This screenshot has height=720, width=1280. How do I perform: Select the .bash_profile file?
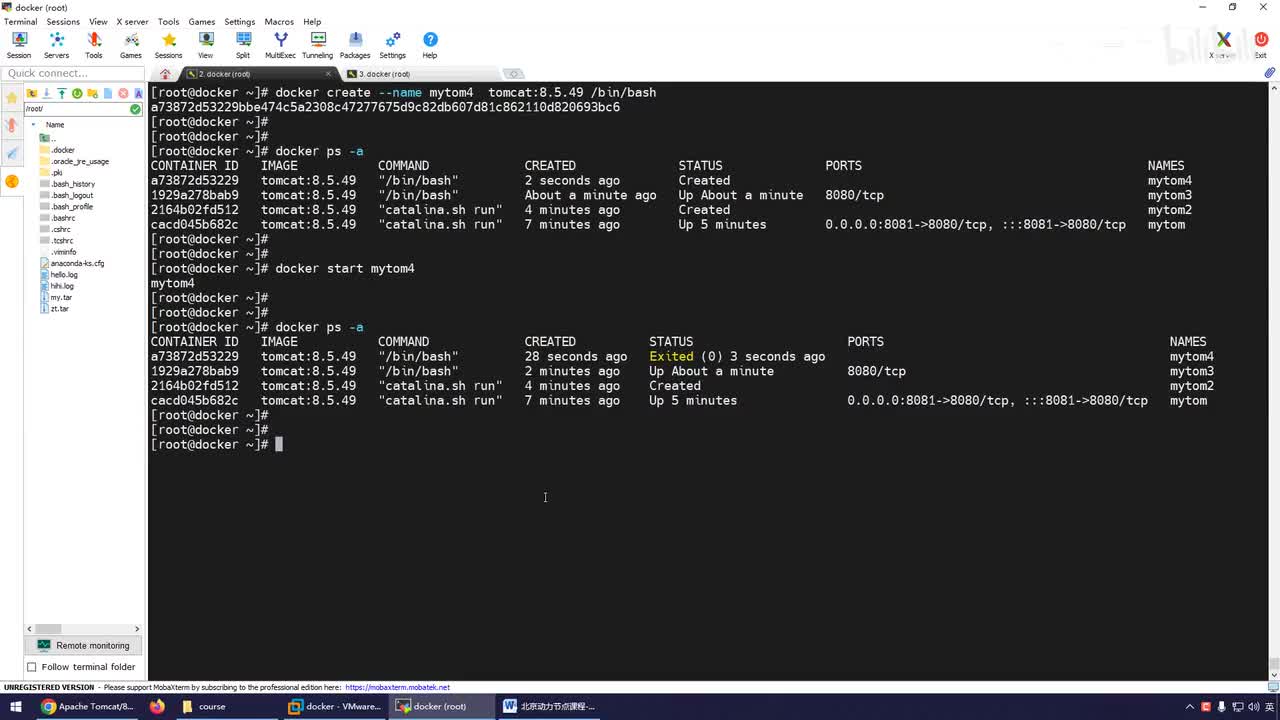click(66, 206)
